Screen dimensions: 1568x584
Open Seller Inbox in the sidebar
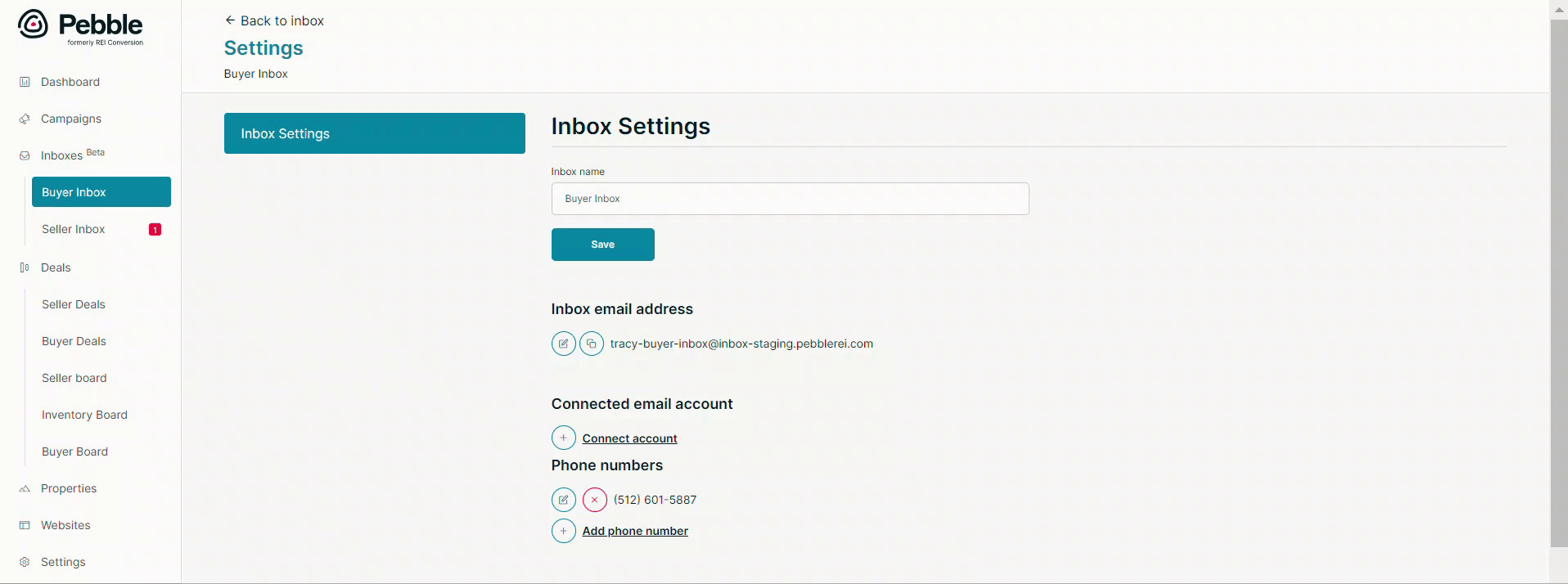coord(74,229)
